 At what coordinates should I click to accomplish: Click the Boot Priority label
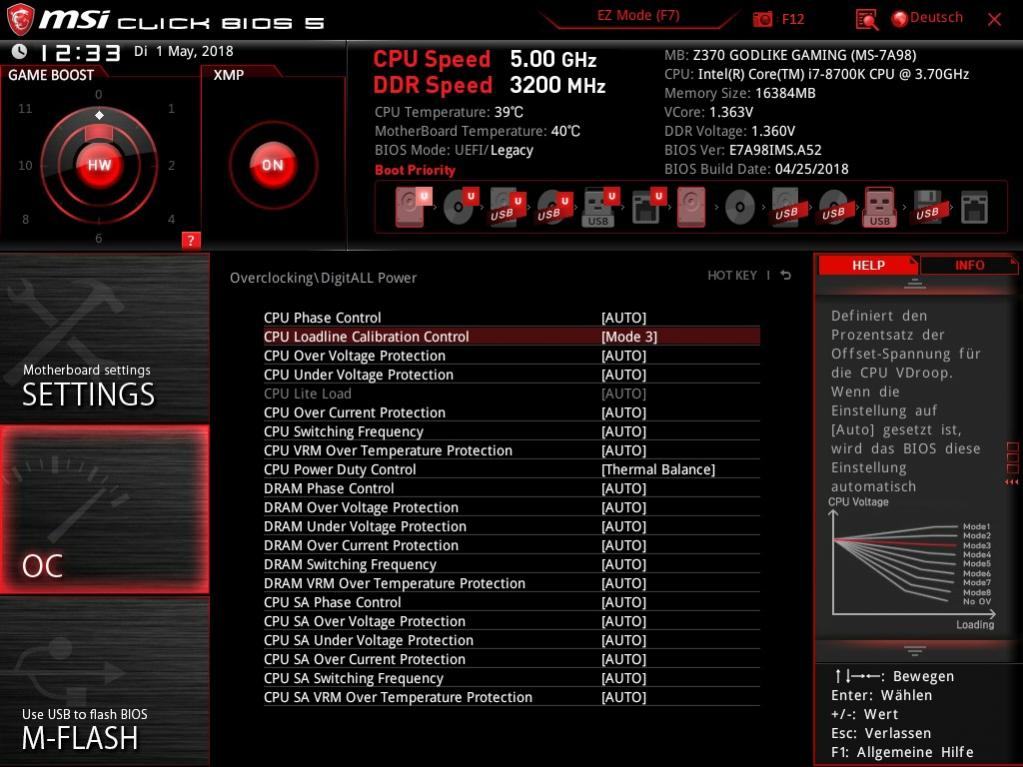(415, 170)
